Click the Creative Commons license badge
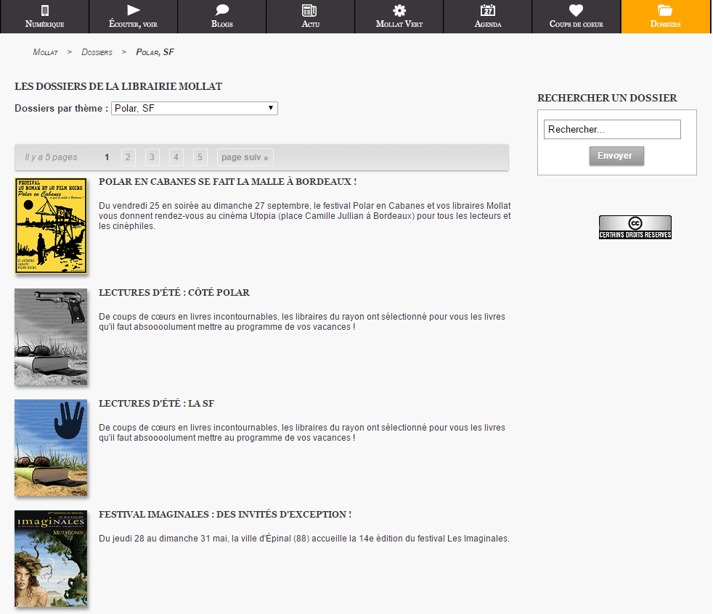 coord(635,227)
